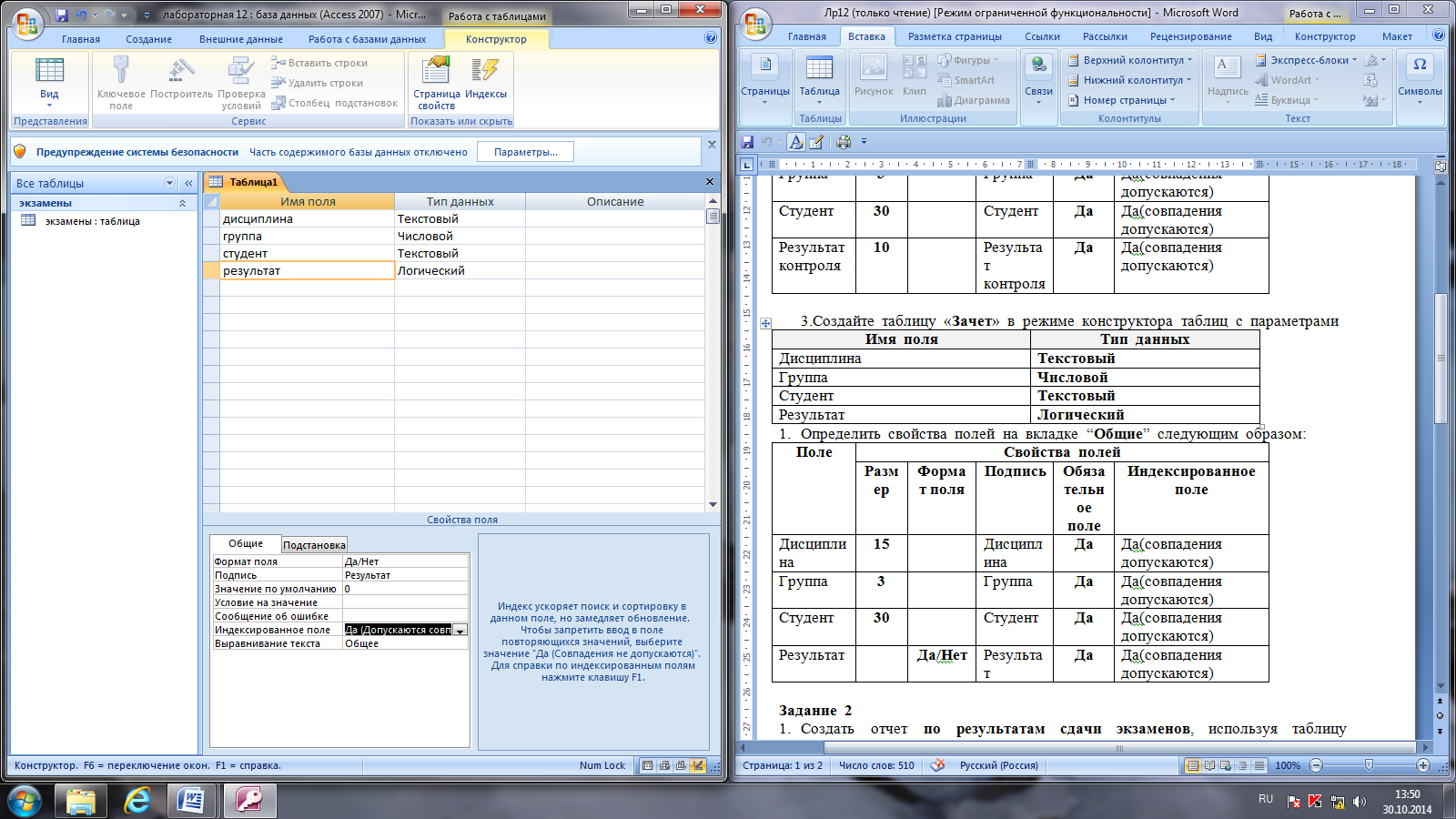
Task: Open Верхний колонтитул dropdown in Word
Action: [x=1129, y=60]
